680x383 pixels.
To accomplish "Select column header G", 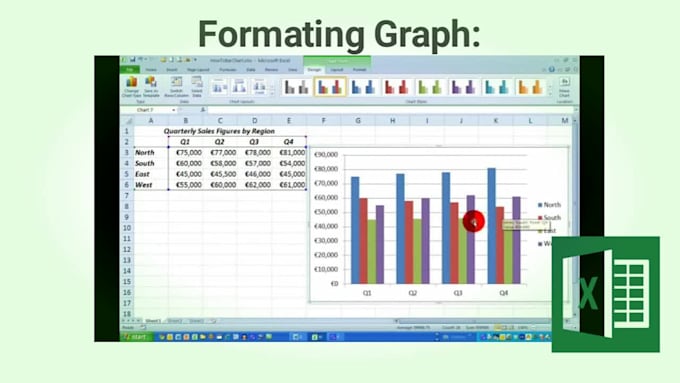I will 358,121.
